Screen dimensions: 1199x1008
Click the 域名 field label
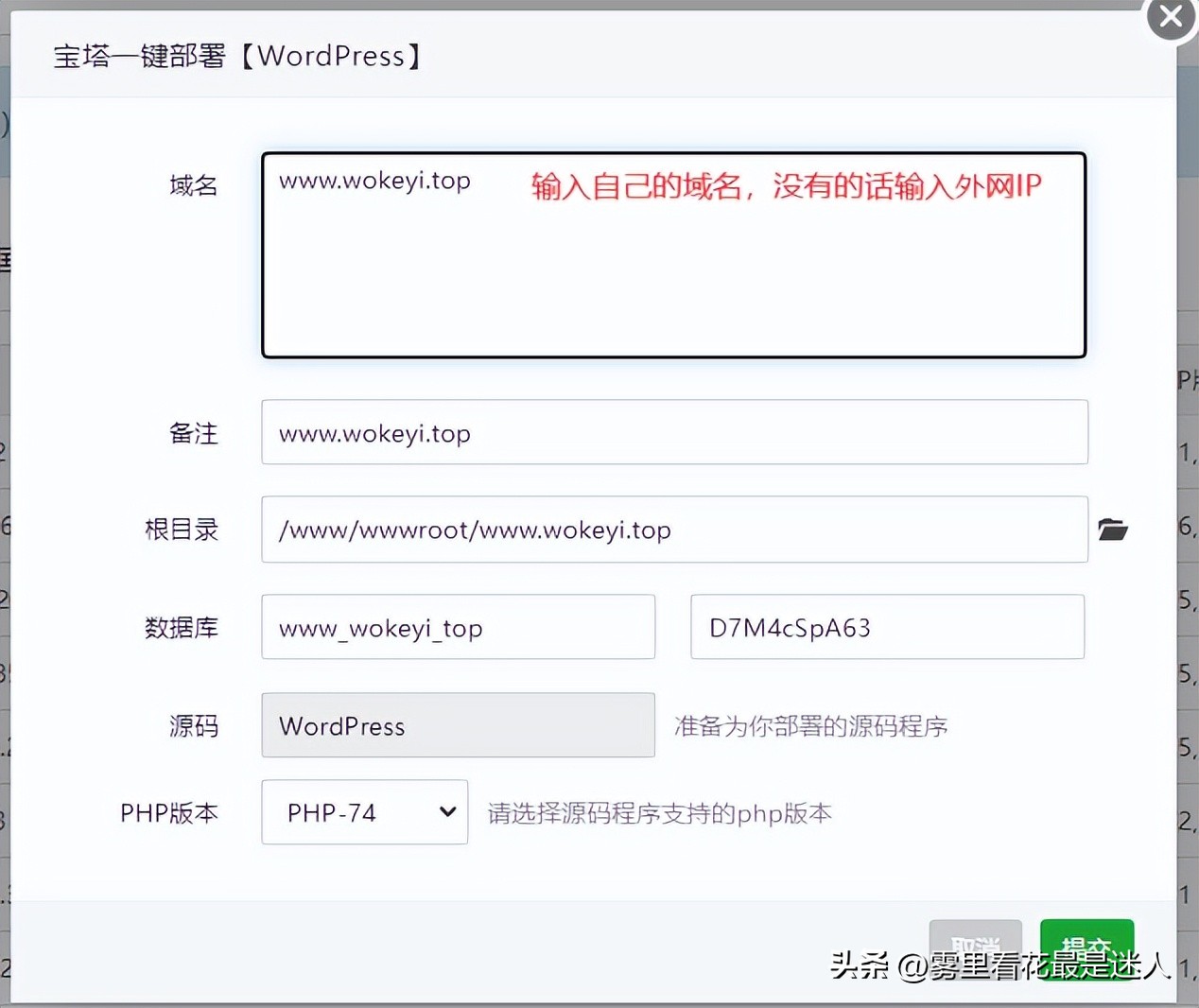(193, 185)
